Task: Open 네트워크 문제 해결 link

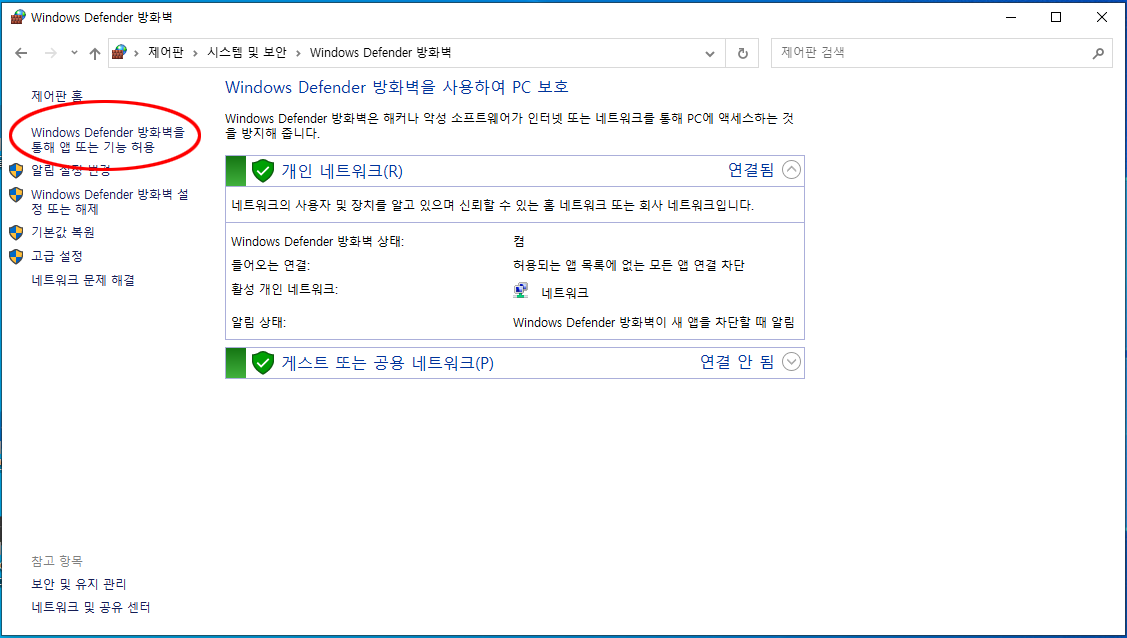Action: point(83,280)
